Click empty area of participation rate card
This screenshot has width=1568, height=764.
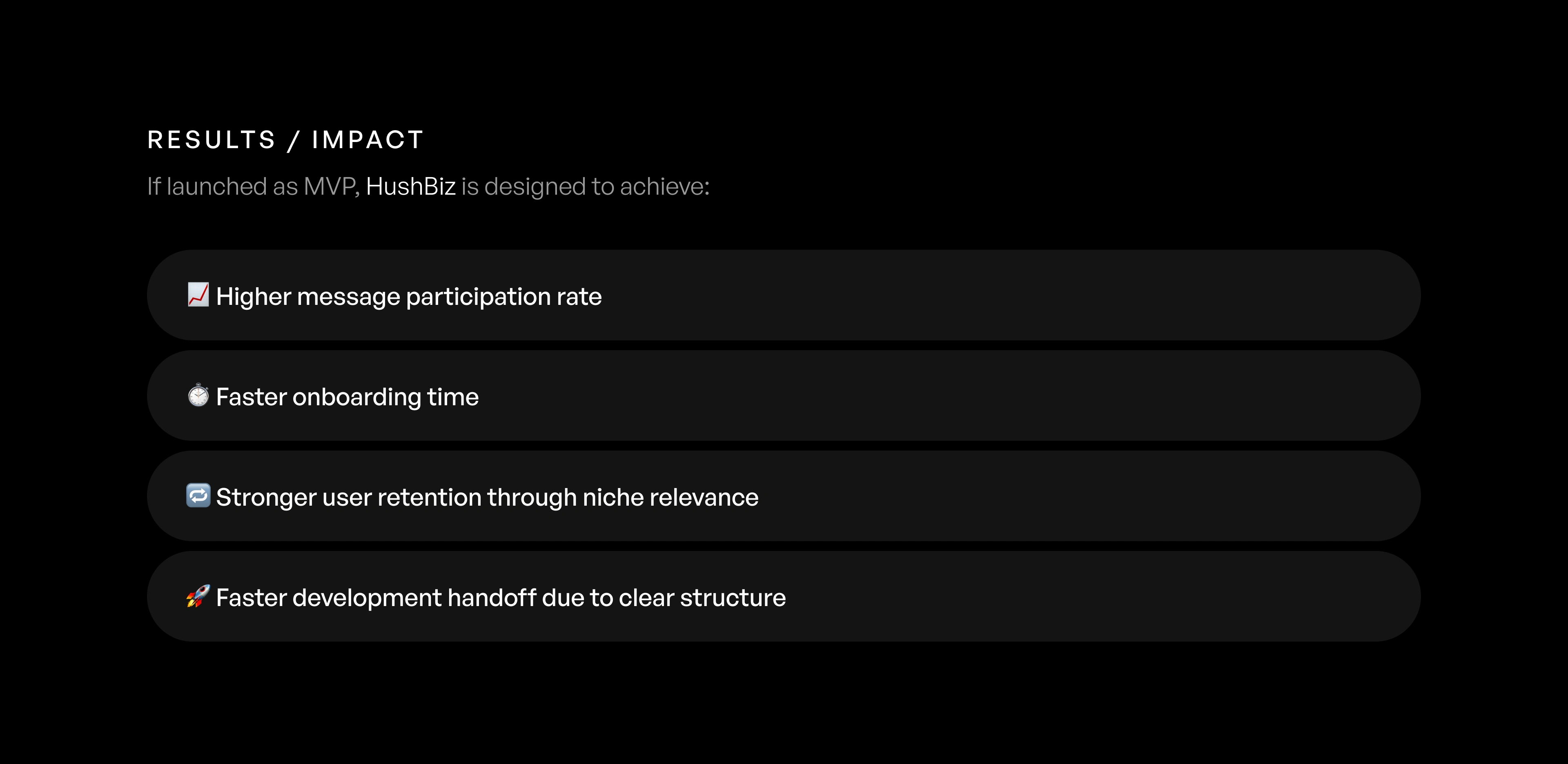[x=1011, y=295]
